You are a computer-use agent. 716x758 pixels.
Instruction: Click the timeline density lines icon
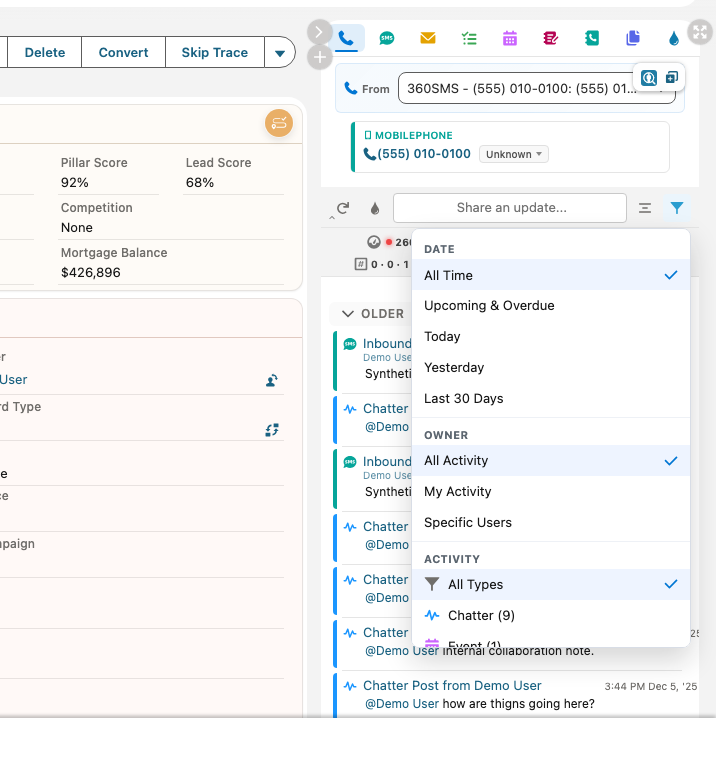645,208
